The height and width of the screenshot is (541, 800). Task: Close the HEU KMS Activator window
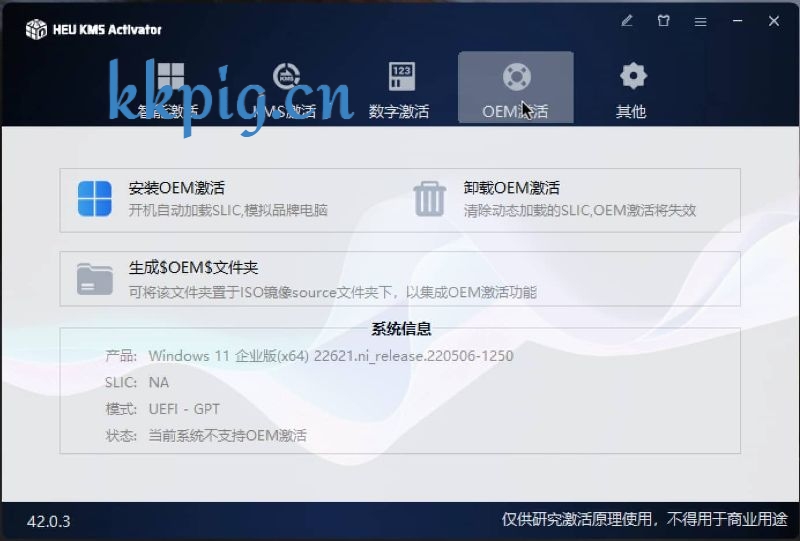(x=774, y=21)
